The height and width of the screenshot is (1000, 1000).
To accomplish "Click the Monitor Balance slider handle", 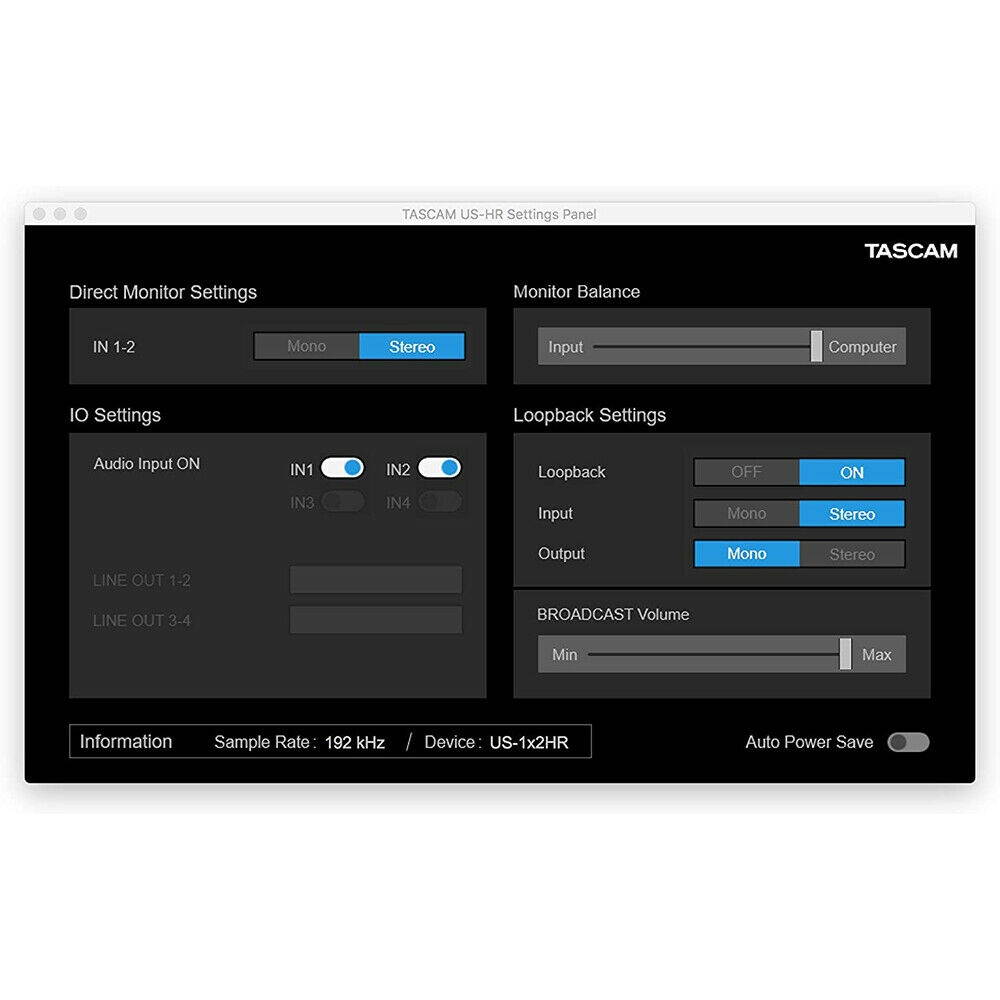I will coord(816,346).
